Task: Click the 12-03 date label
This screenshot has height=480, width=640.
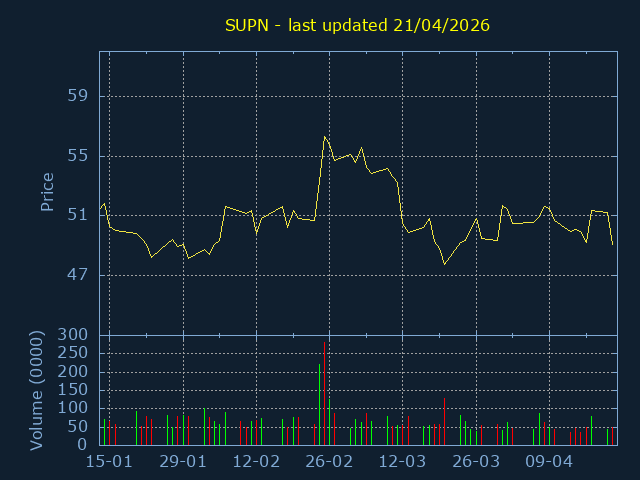Action: click(x=402, y=462)
